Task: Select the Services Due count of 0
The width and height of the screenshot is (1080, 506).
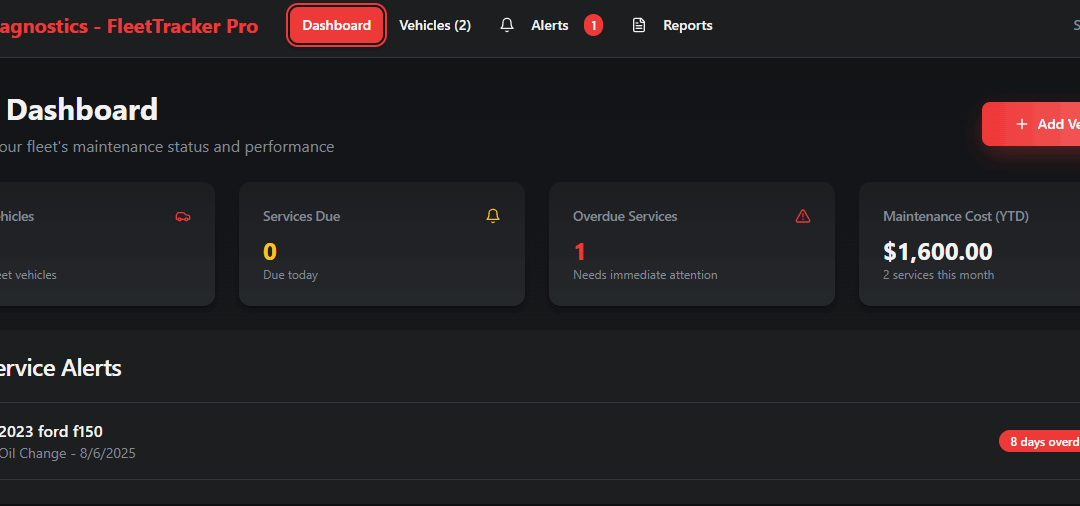Action: [270, 252]
